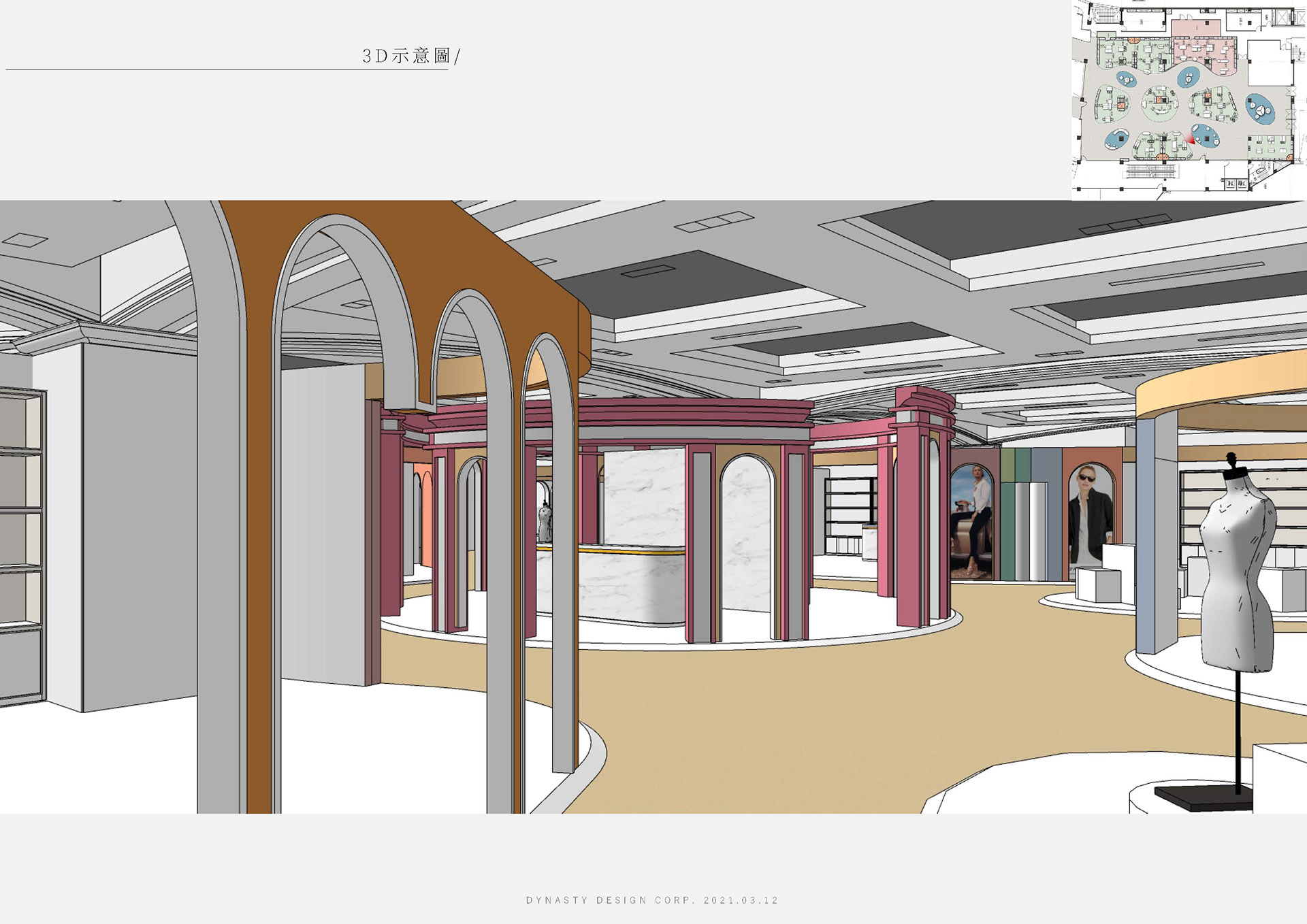Click the DYNASTY DESIGN CORP. 2021.03.12 footer text
1307x924 pixels.
pos(652,900)
